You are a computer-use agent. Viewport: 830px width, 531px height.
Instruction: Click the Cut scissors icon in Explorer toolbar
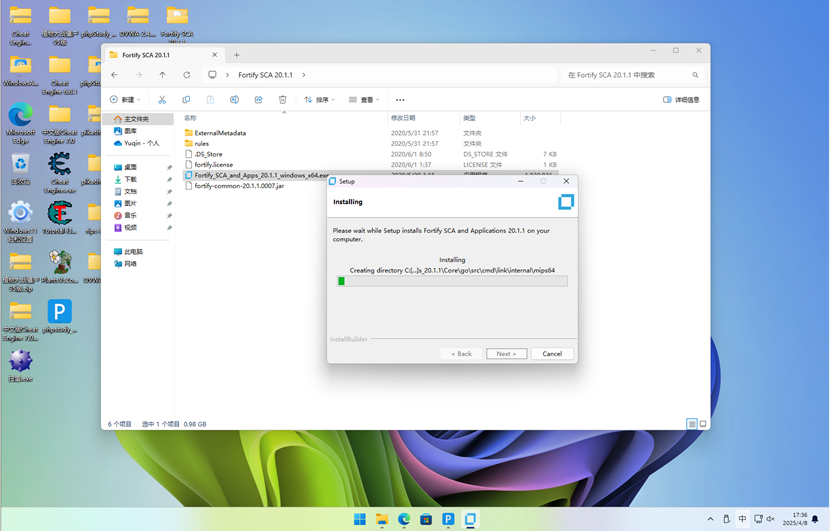click(x=162, y=100)
